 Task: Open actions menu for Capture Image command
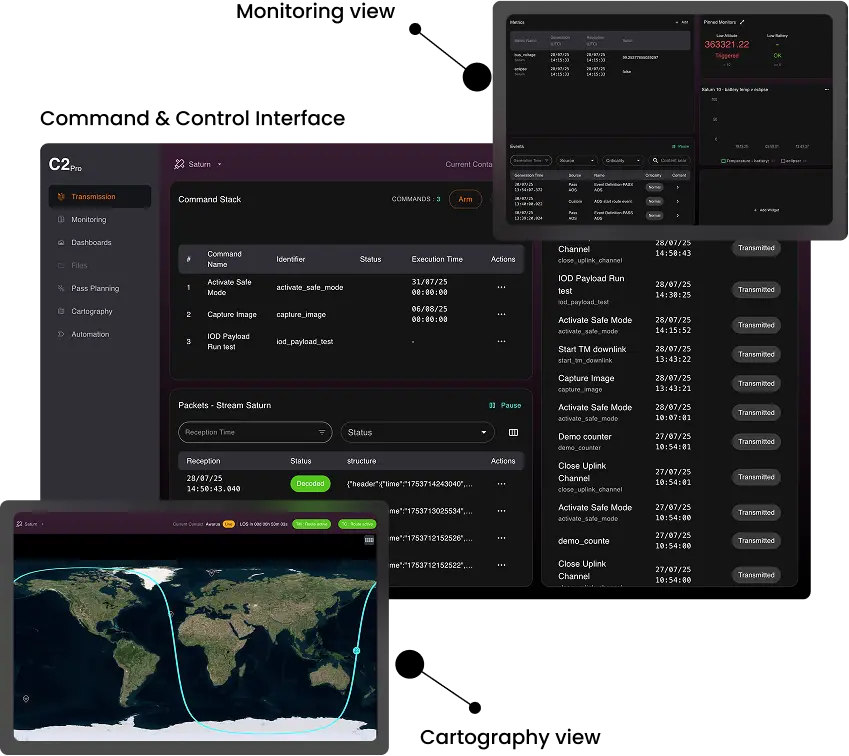coord(502,315)
